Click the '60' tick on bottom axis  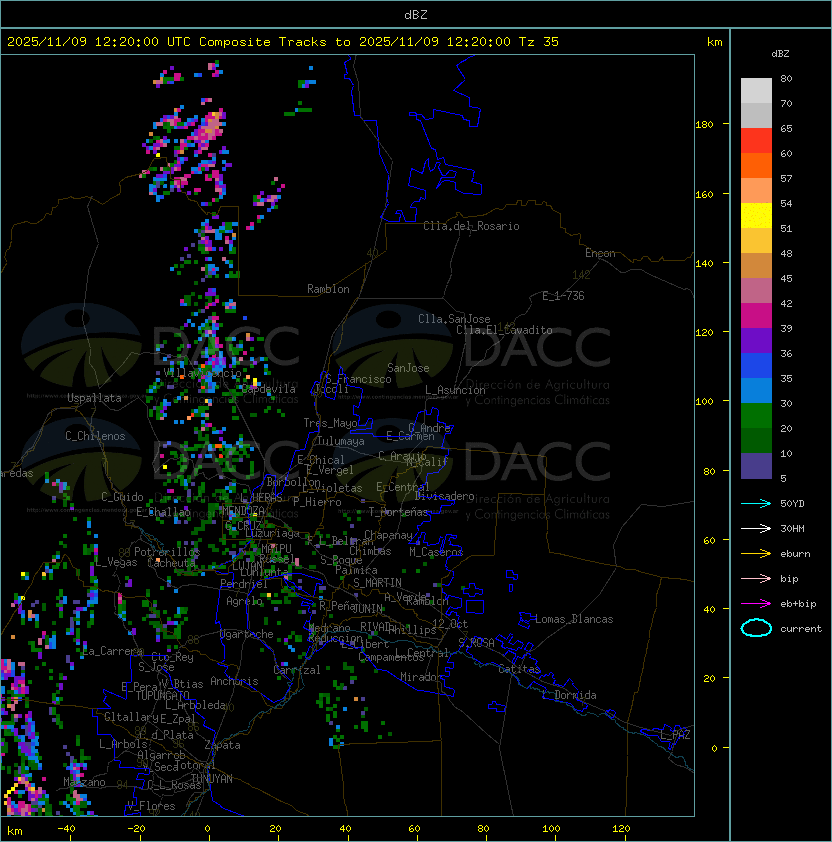[x=414, y=829]
